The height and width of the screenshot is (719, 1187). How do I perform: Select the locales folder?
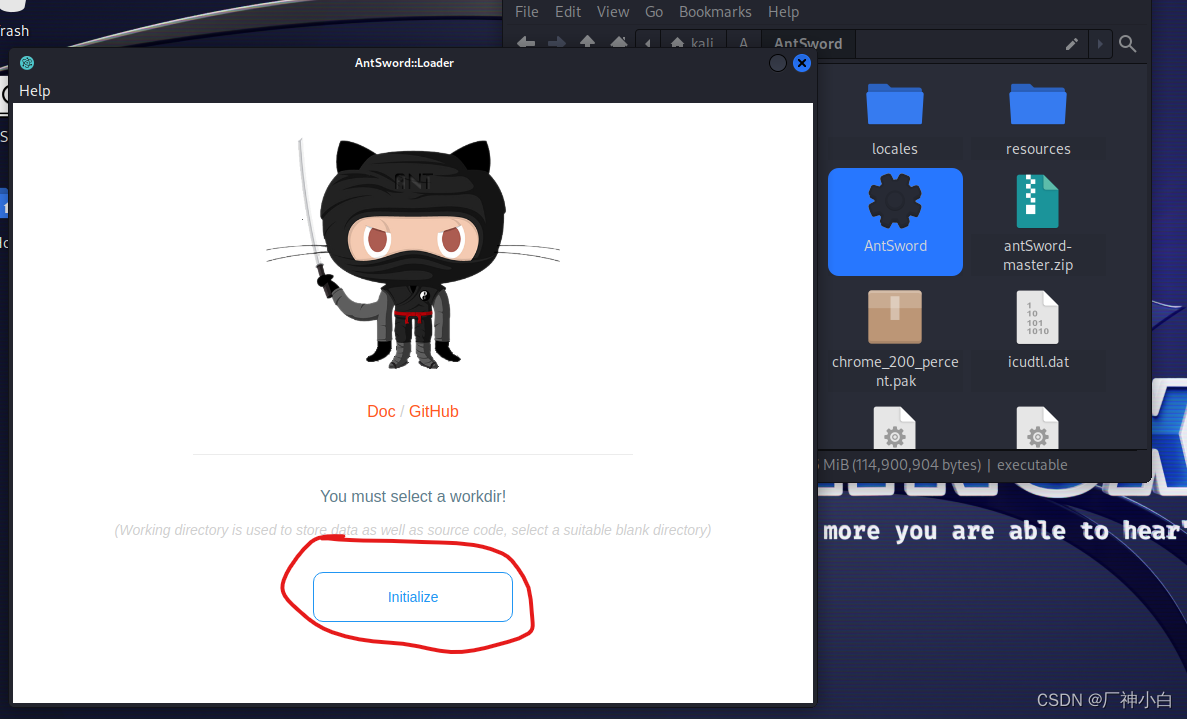point(895,120)
